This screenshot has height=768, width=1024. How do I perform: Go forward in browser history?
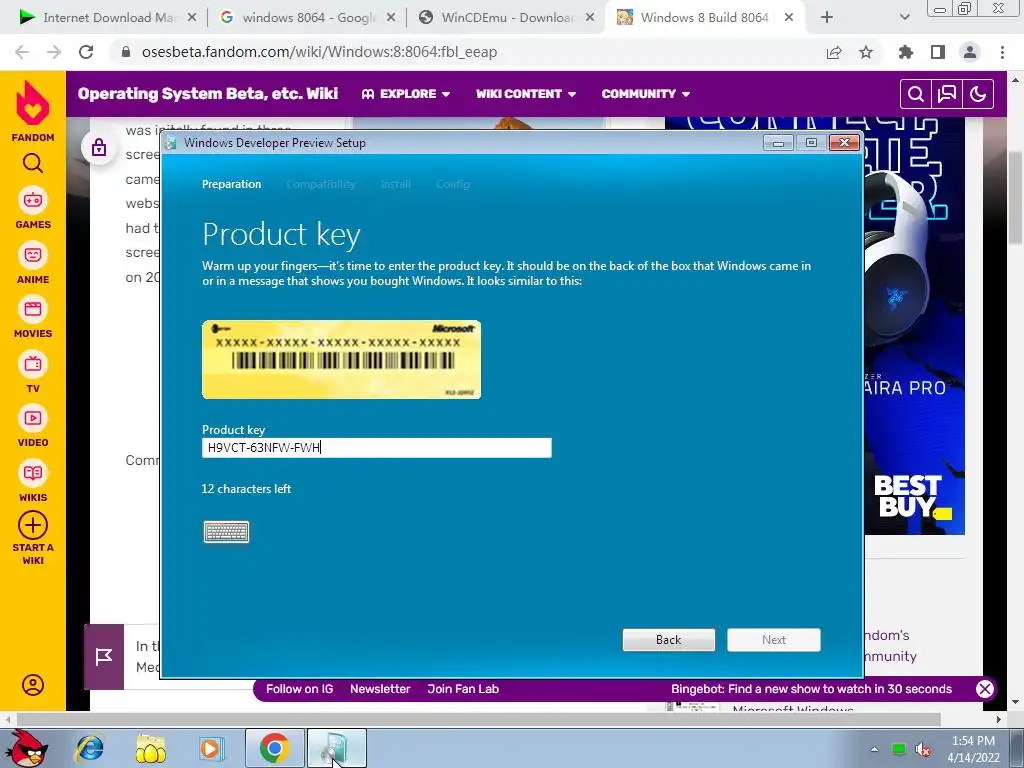54,52
